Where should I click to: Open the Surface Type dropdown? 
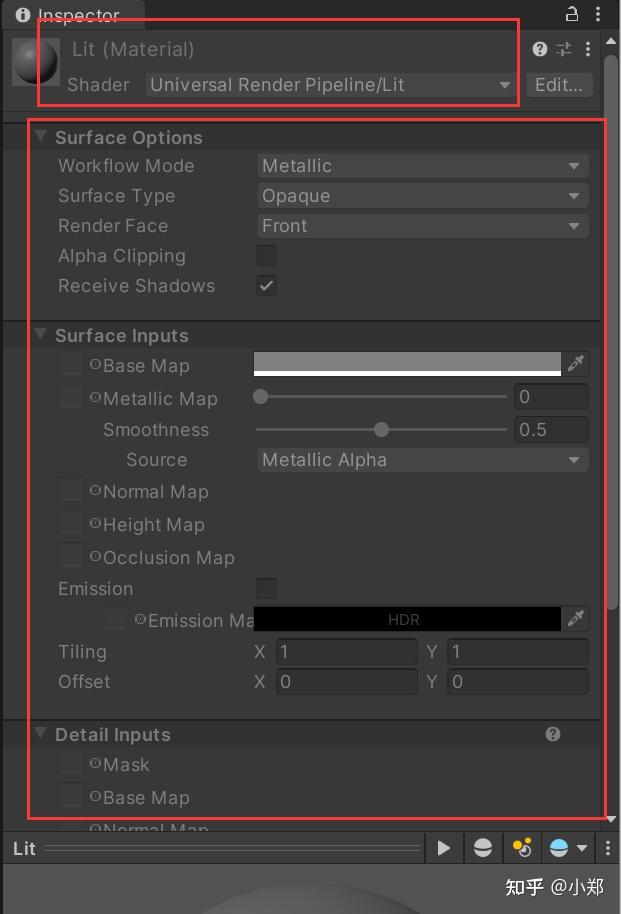[x=422, y=196]
